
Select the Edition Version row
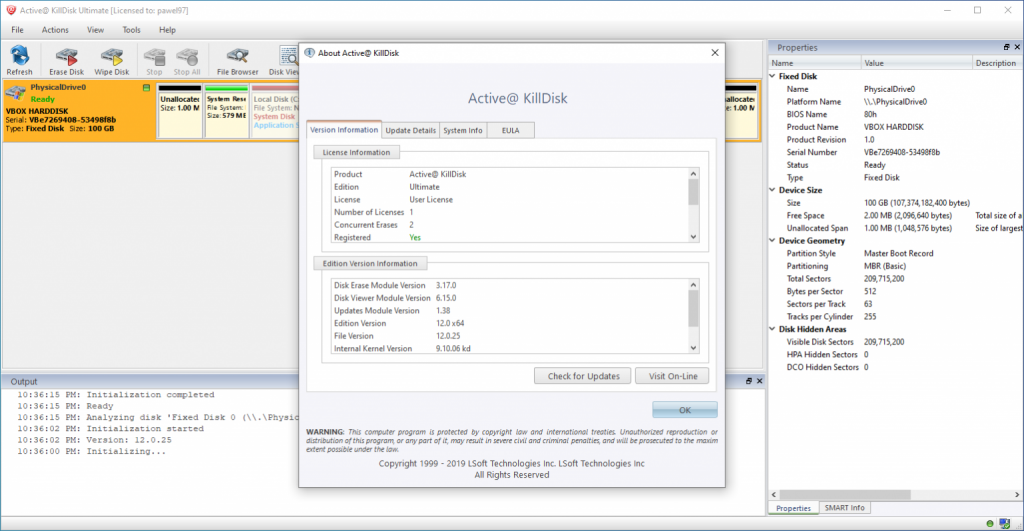pos(510,323)
